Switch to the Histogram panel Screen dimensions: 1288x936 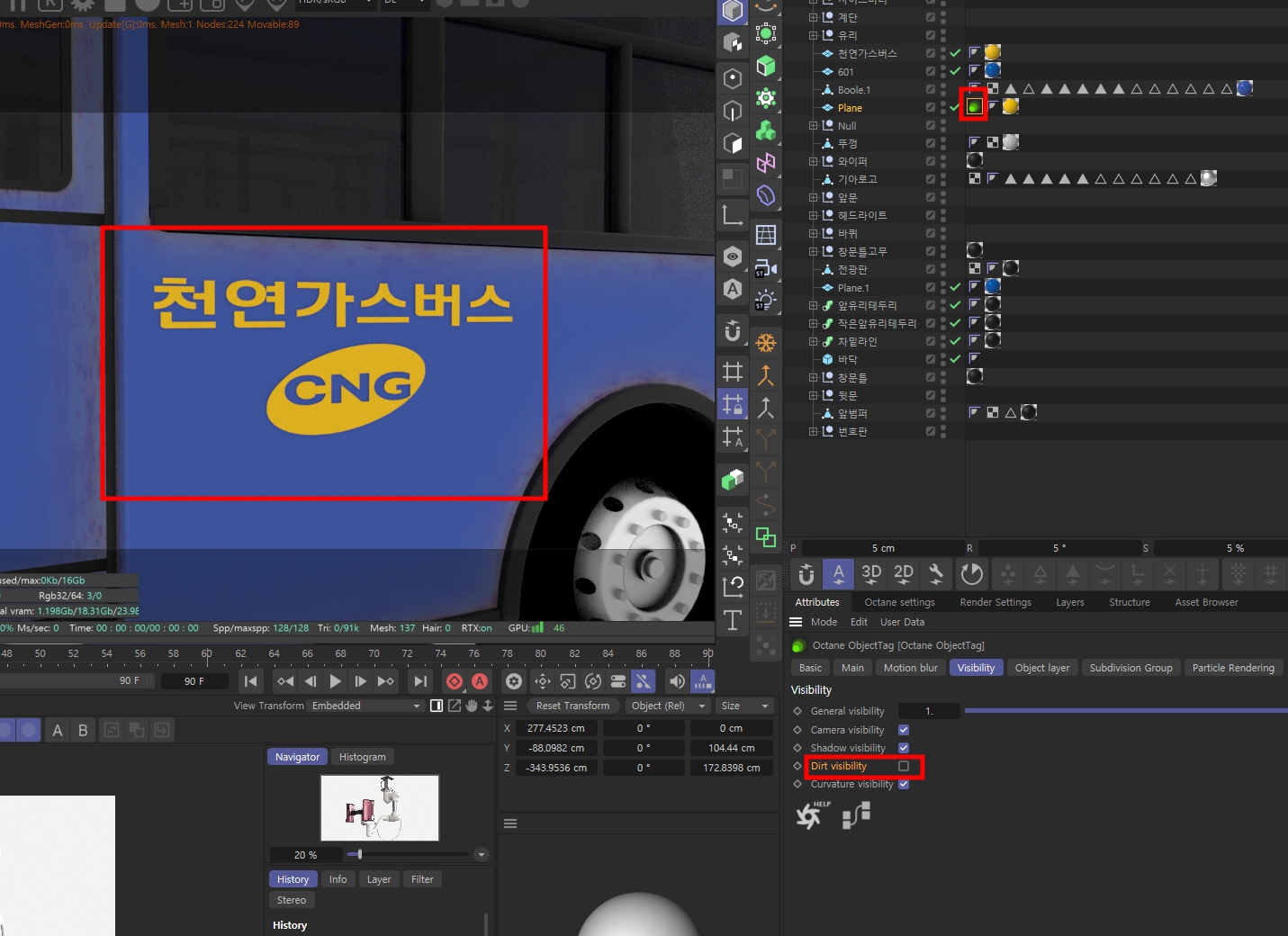click(x=362, y=757)
